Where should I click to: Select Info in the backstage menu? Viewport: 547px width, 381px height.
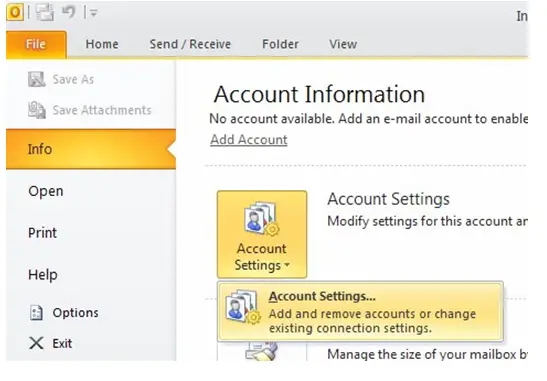91,149
